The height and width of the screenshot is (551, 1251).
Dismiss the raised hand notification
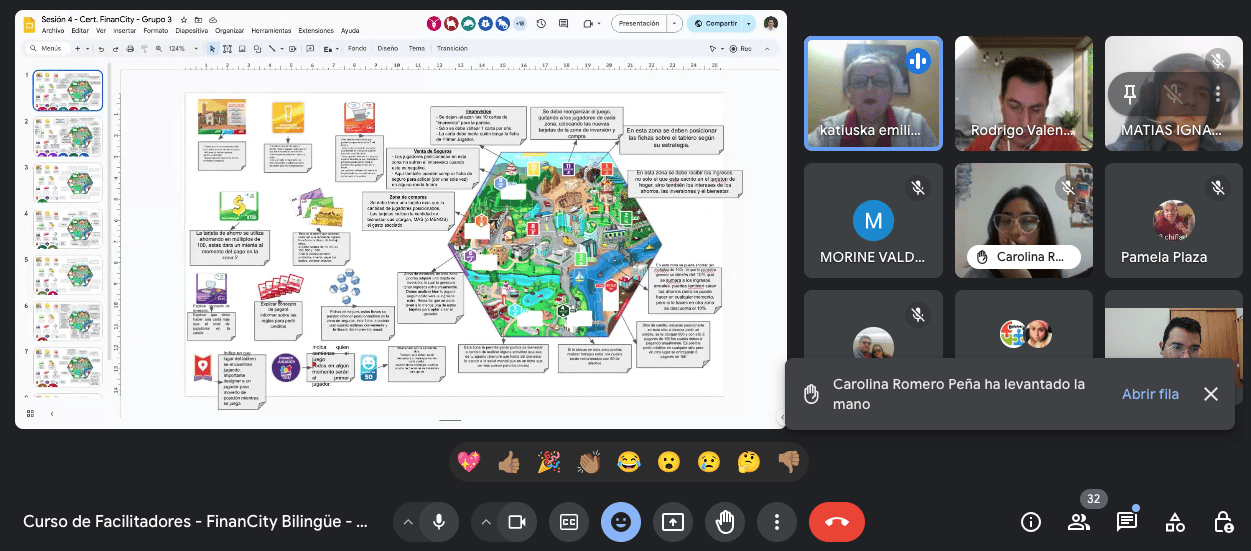click(x=1211, y=394)
